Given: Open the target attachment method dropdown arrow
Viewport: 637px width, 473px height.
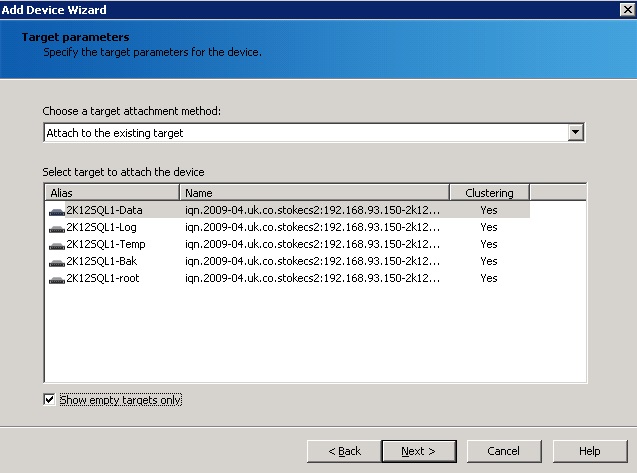Looking at the screenshot, I should [x=575, y=132].
